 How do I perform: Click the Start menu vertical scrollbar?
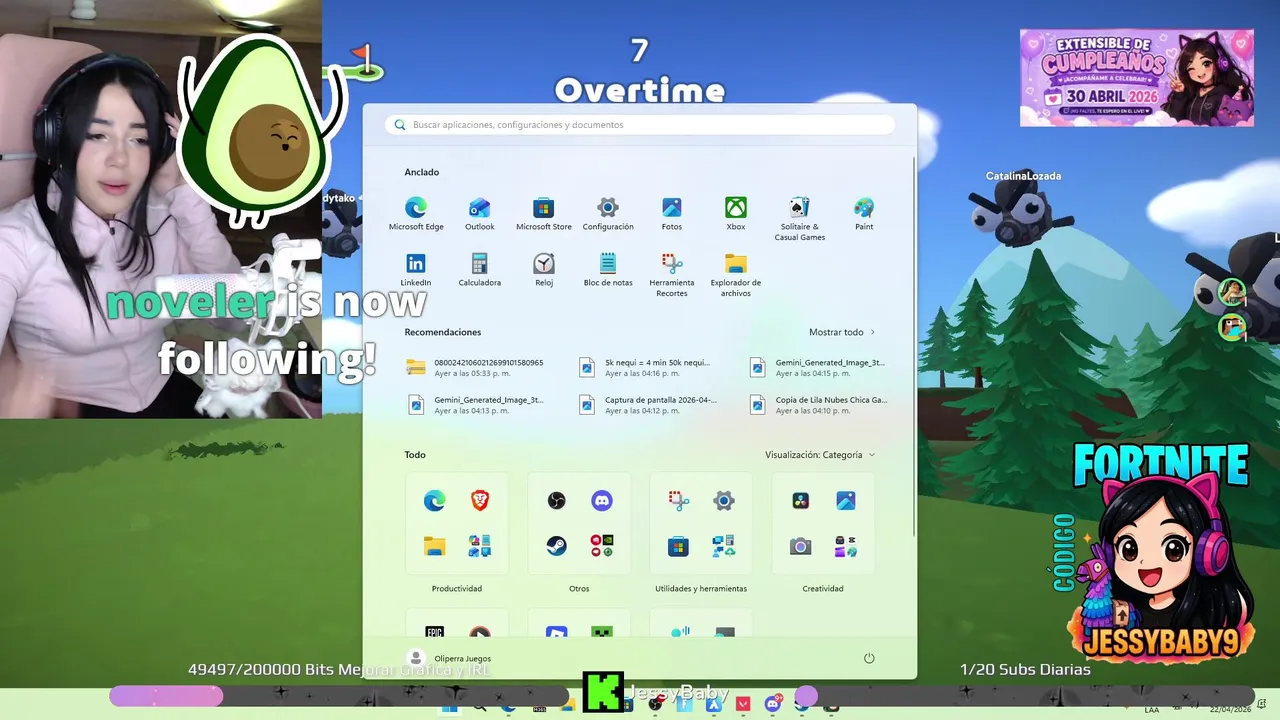point(914,345)
